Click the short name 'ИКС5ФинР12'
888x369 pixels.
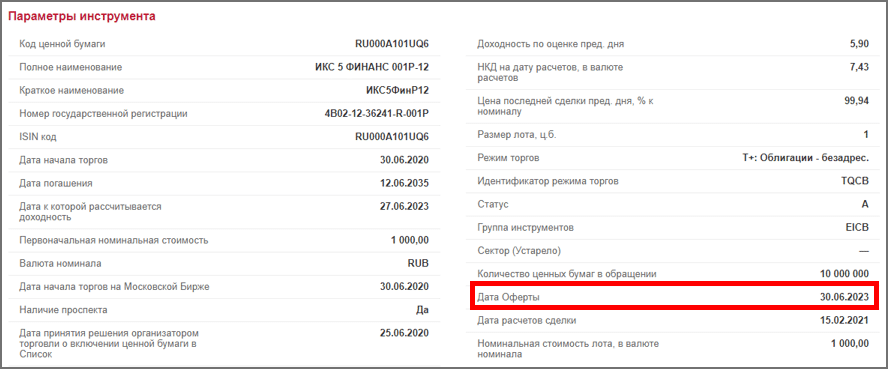tap(398, 91)
